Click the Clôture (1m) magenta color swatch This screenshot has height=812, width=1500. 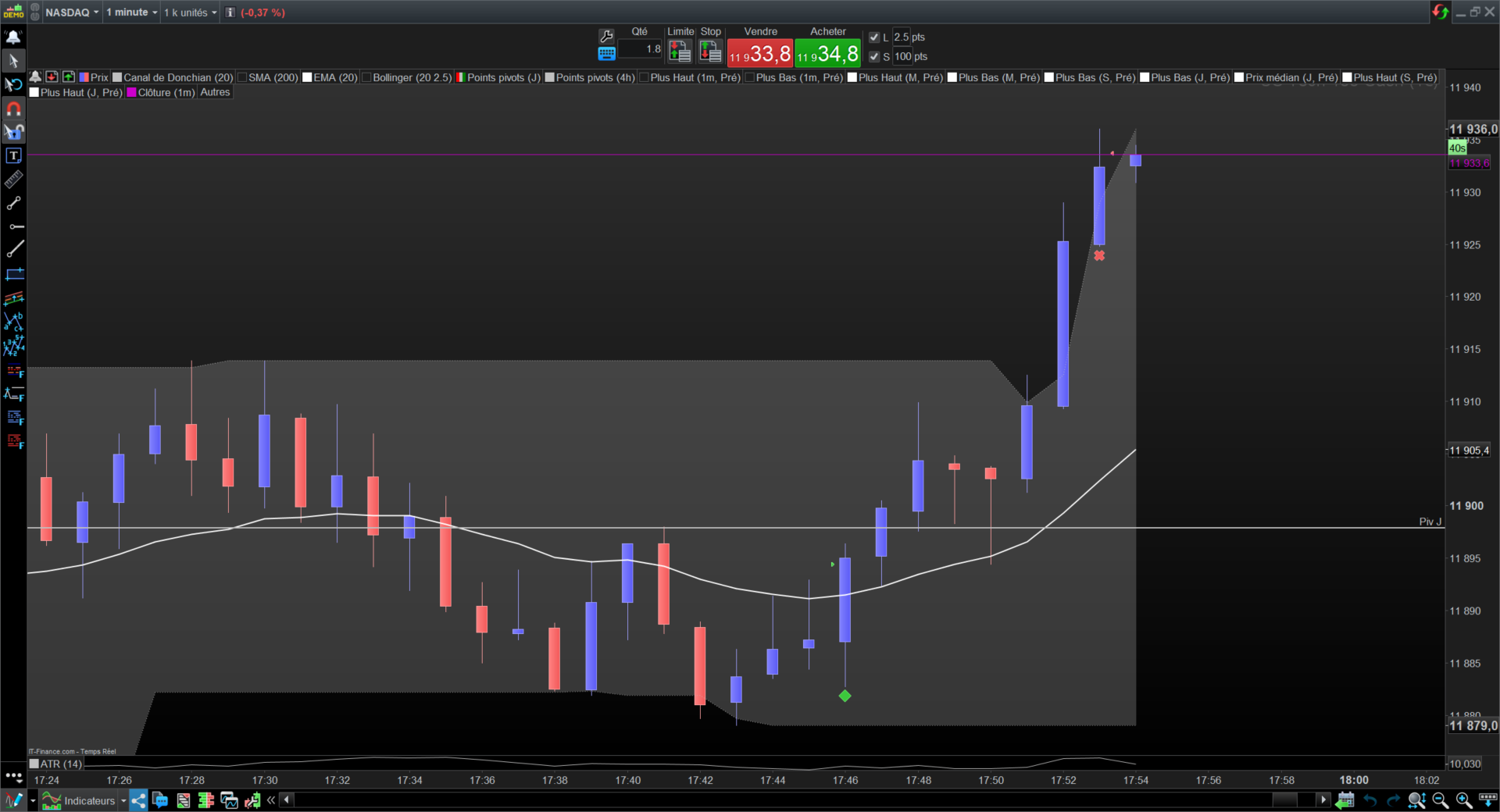coord(131,92)
